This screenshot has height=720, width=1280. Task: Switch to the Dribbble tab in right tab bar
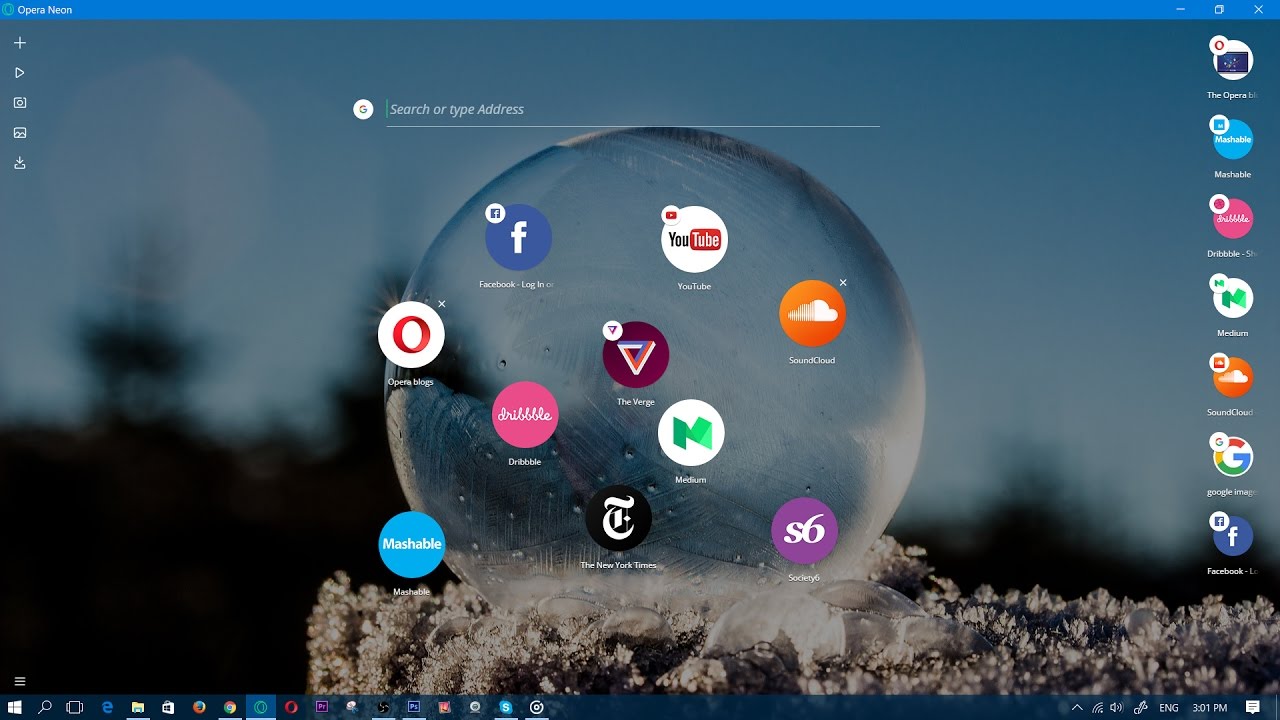point(1232,219)
